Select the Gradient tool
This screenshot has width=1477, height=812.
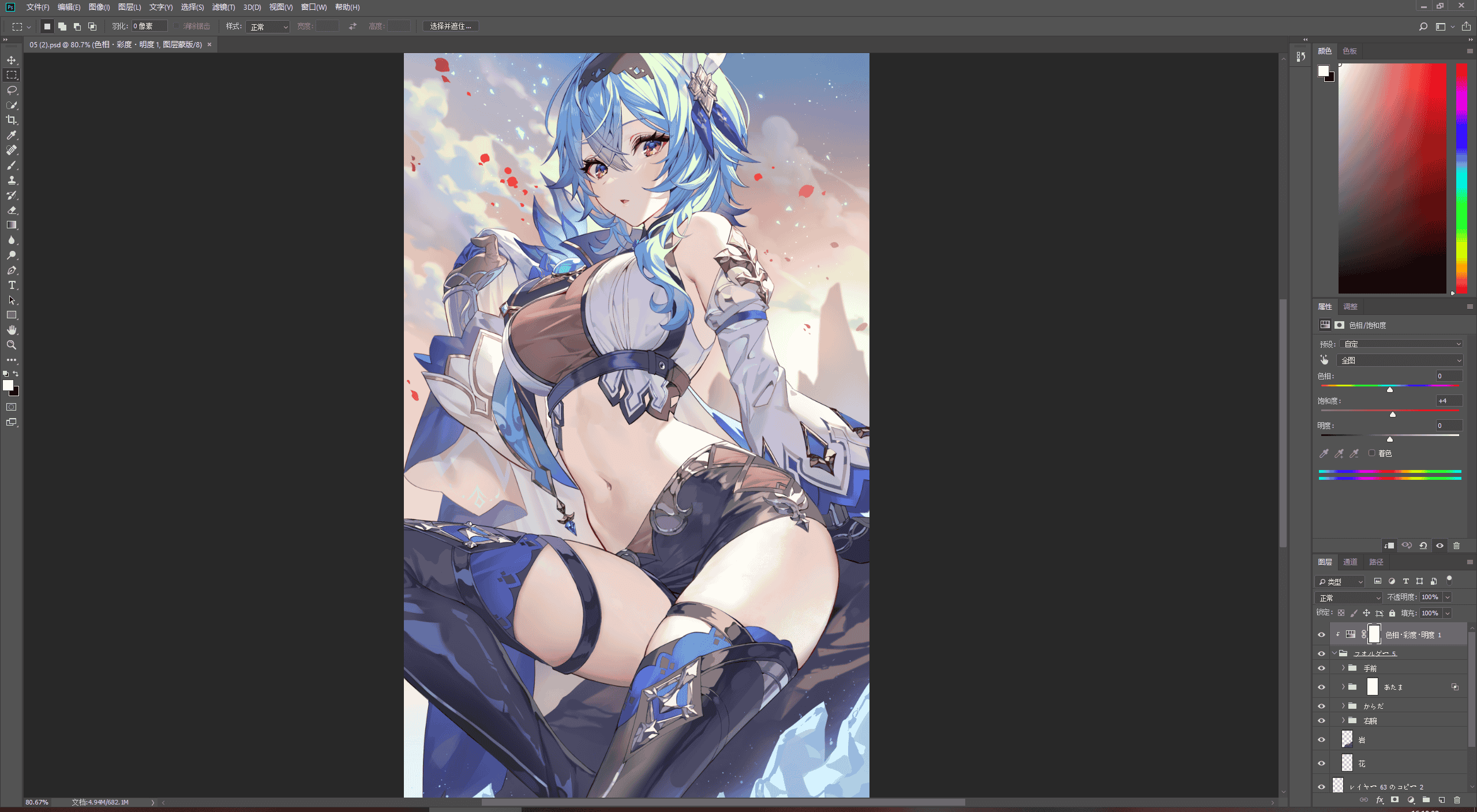(12, 225)
